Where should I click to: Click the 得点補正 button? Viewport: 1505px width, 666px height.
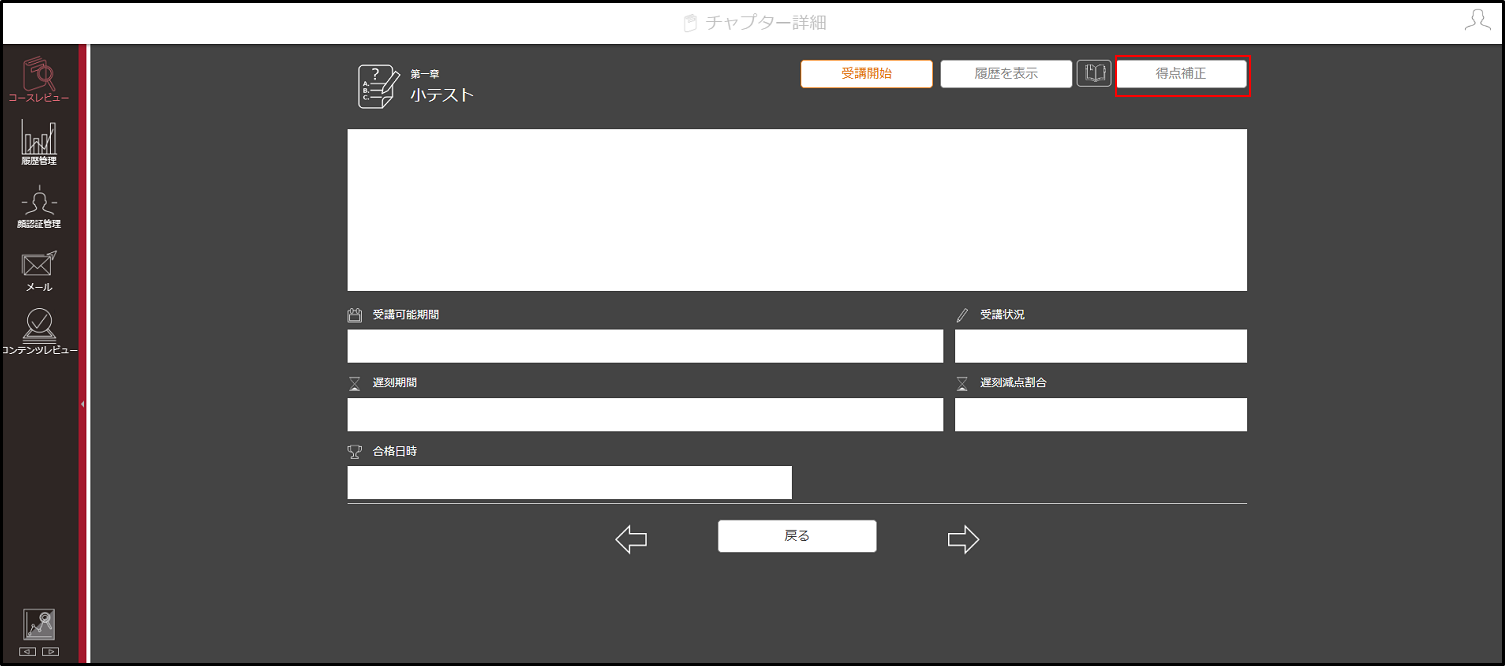point(1181,74)
